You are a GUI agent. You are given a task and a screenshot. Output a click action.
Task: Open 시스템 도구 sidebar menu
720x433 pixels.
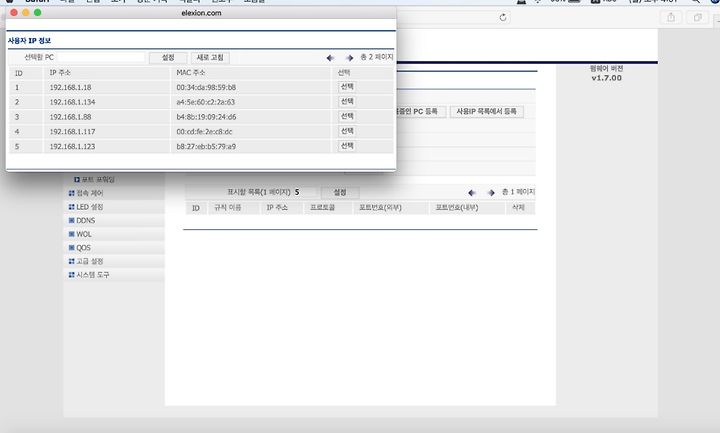coord(93,275)
